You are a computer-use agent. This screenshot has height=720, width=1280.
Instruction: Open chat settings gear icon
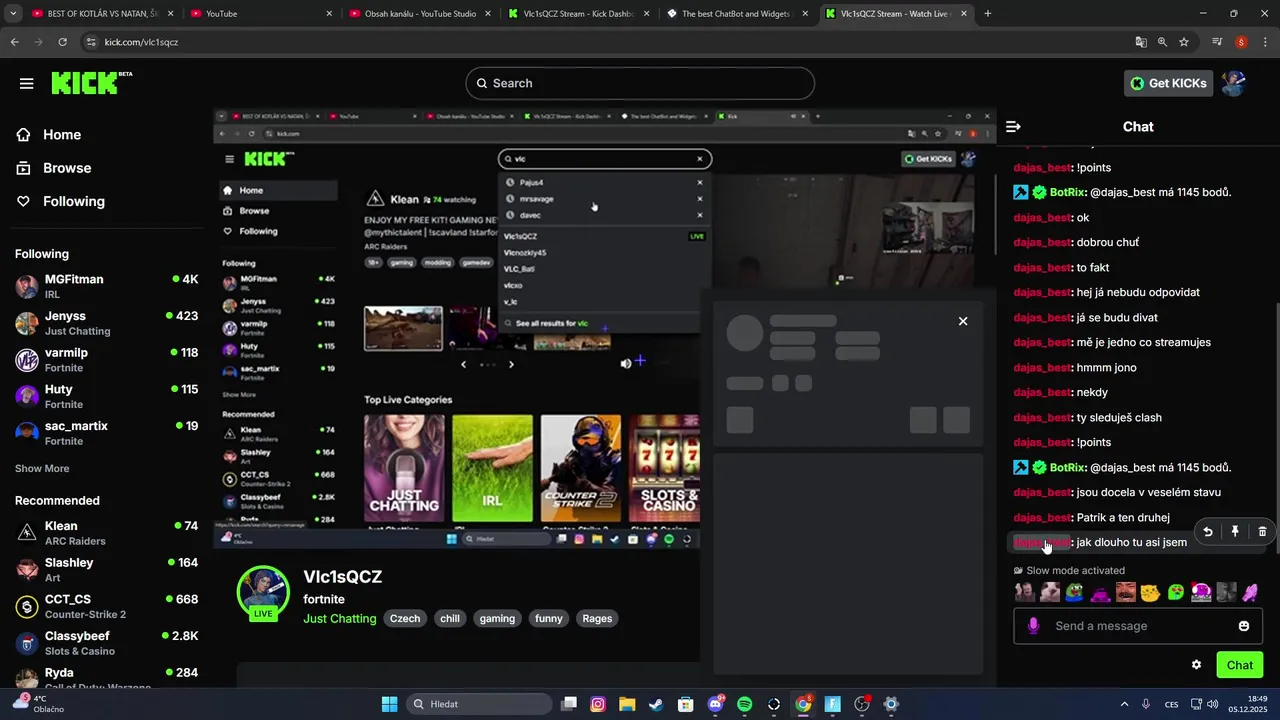tap(1196, 665)
